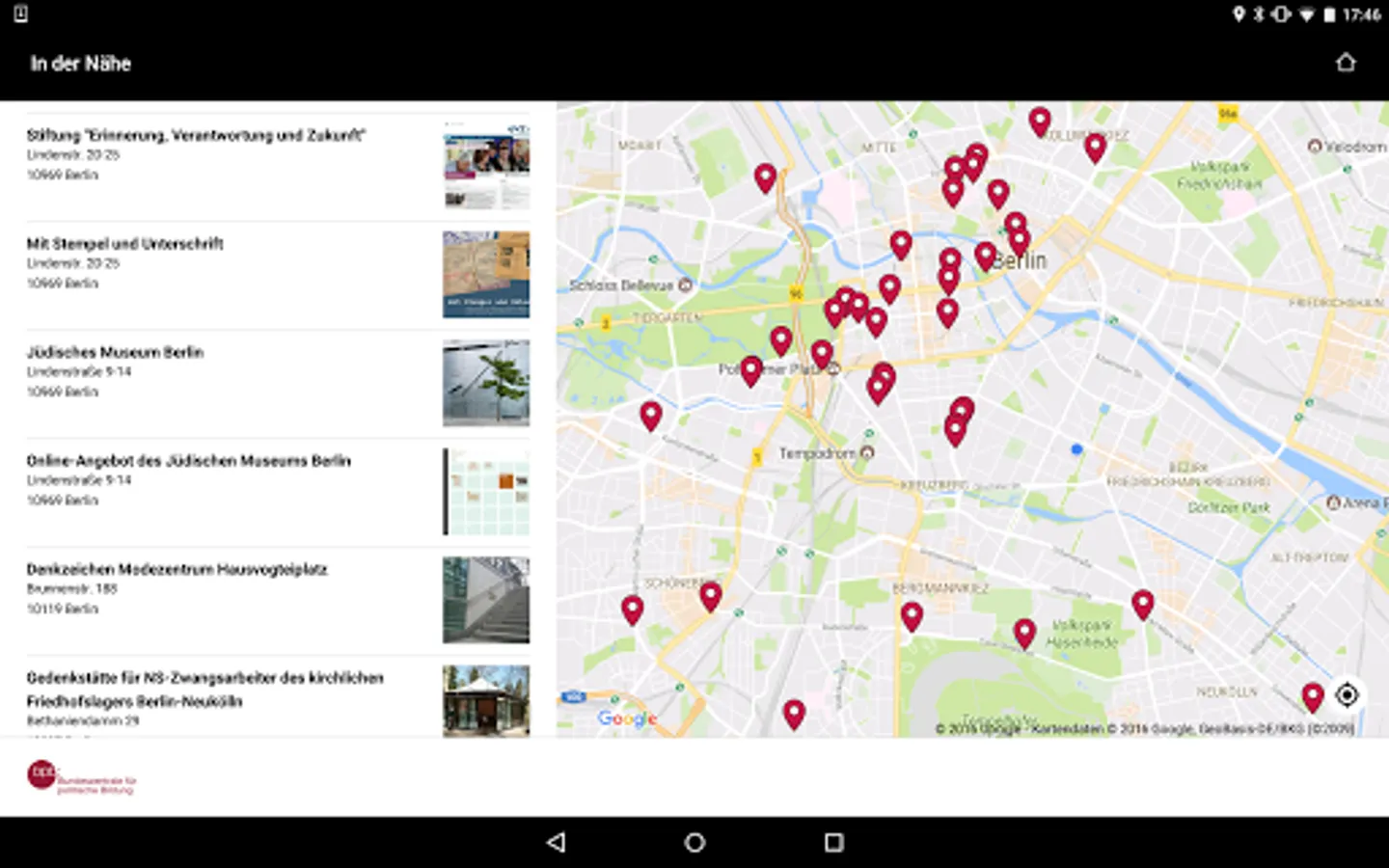Tap the Online-Angebot calendar-style thumbnail
The width and height of the screenshot is (1389, 868).
(x=486, y=492)
